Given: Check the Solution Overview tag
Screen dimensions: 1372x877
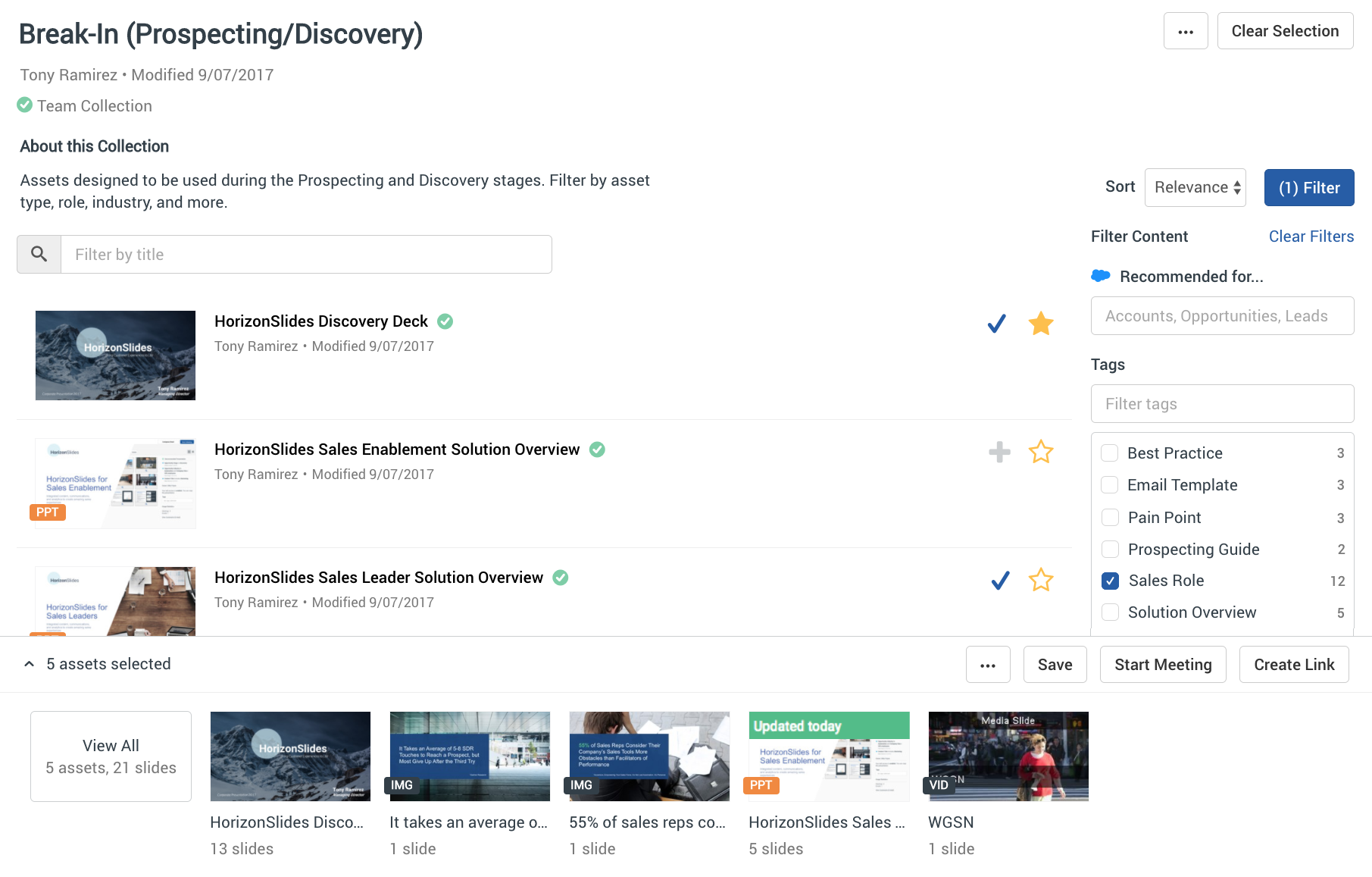Looking at the screenshot, I should click(1110, 612).
